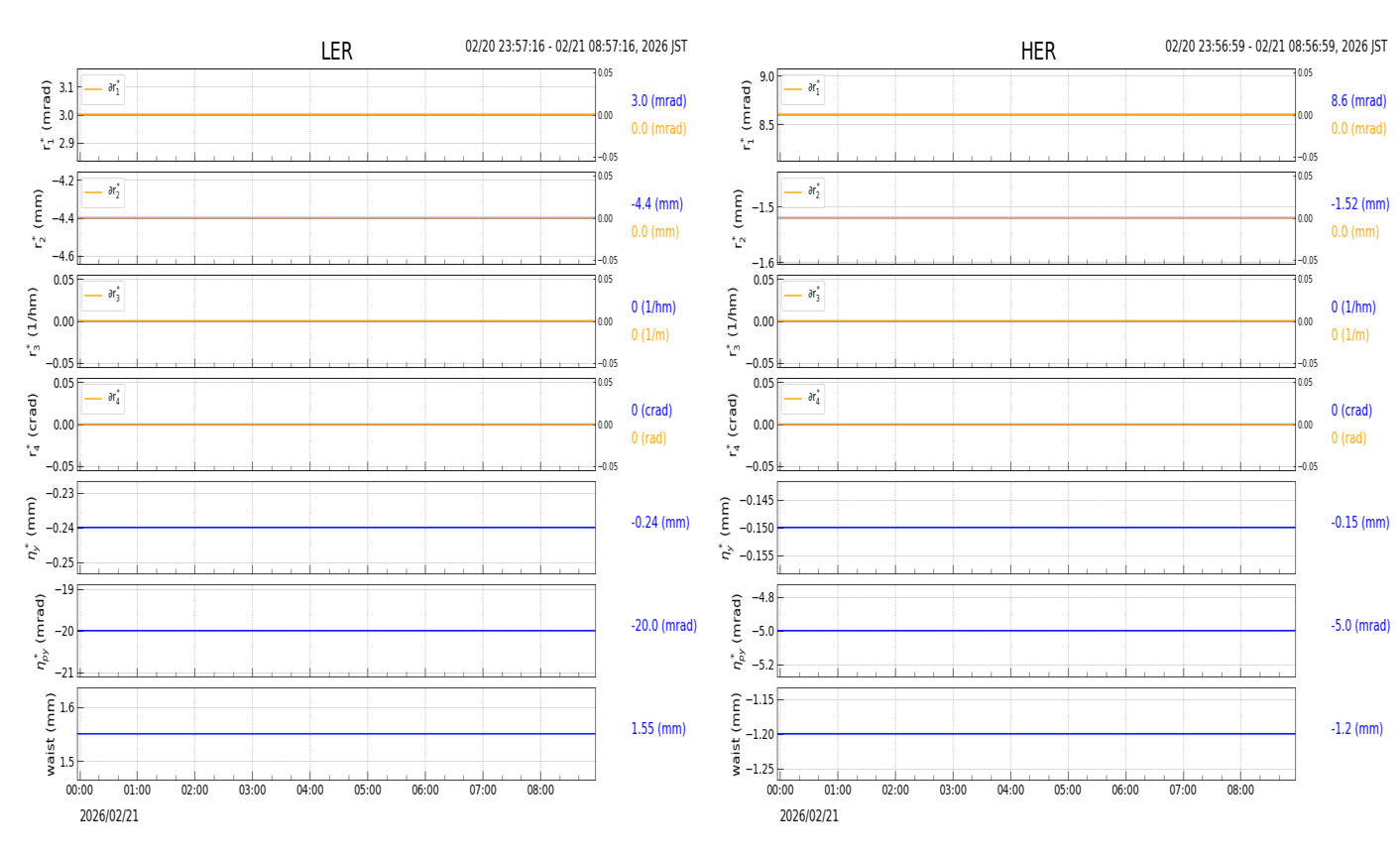Click the HER orange value 0.0 (mm)

pyautogui.click(x=1354, y=232)
